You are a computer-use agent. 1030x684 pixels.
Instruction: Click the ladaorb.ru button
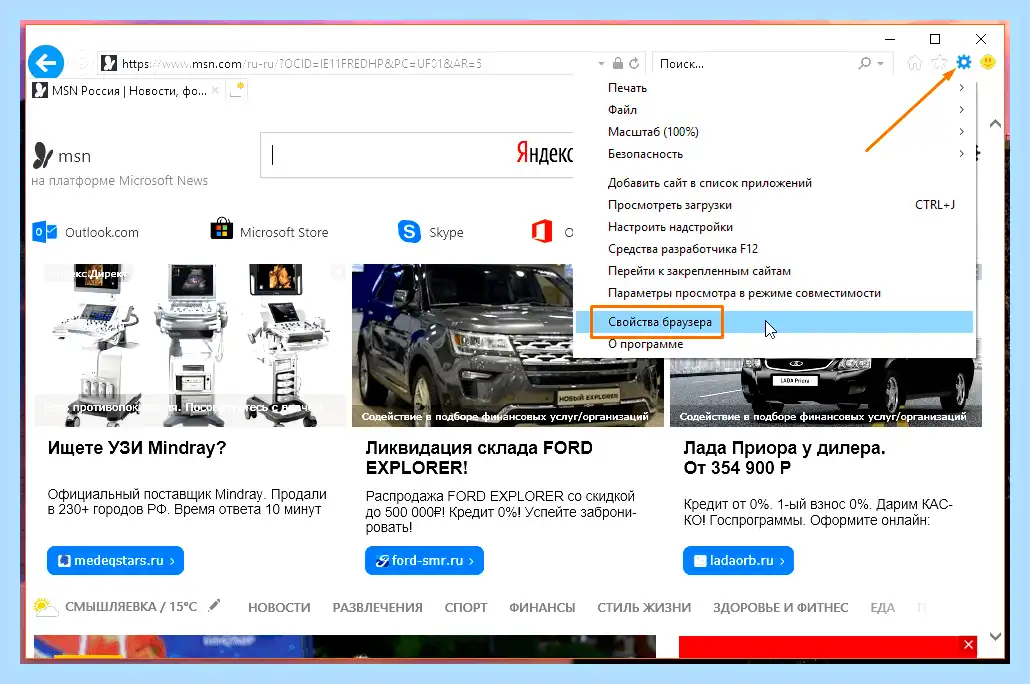(x=738, y=560)
